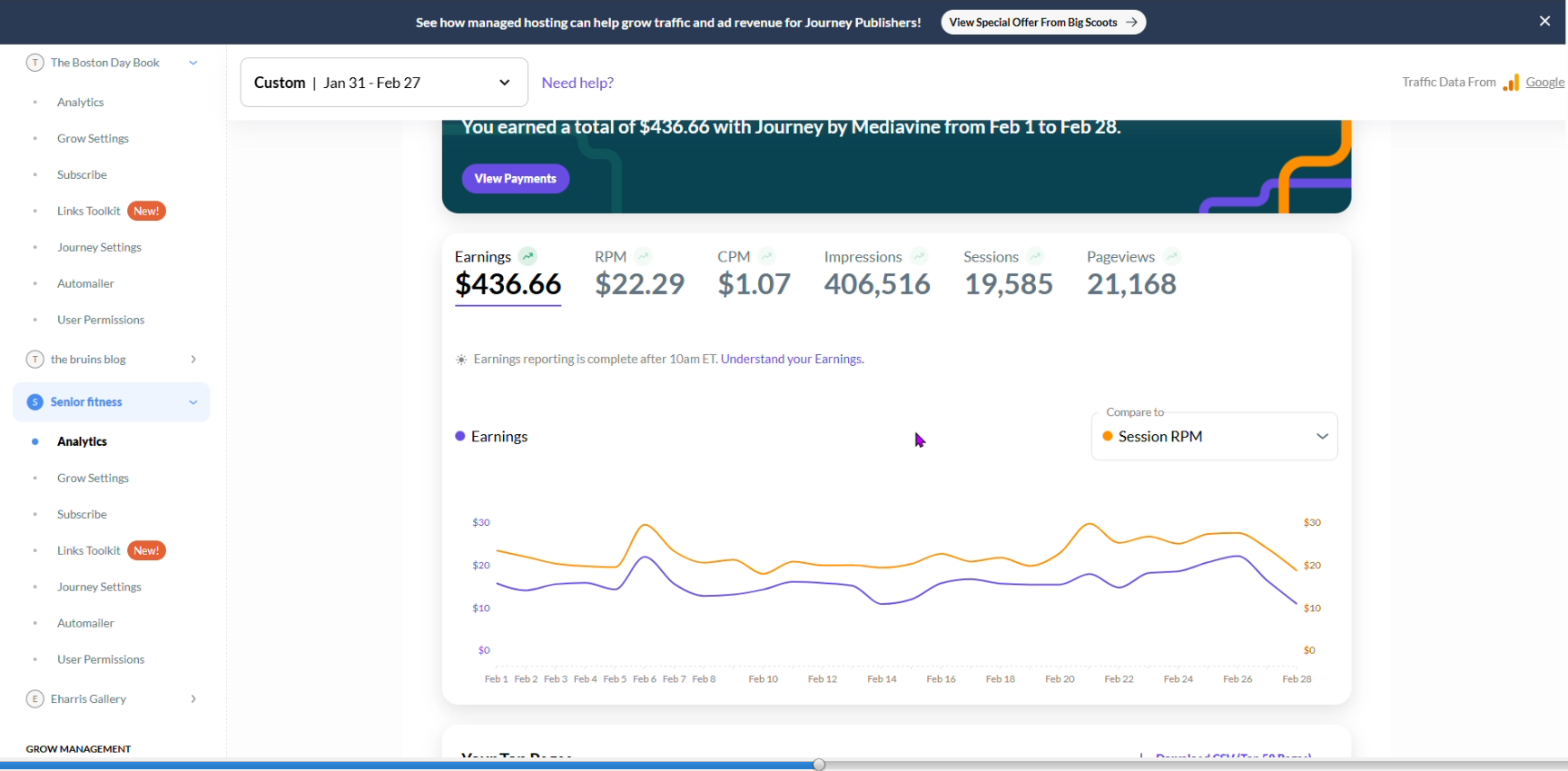Open Subscribe under Senior fitness
Image resolution: width=1568 pixels, height=771 pixels.
[82, 514]
